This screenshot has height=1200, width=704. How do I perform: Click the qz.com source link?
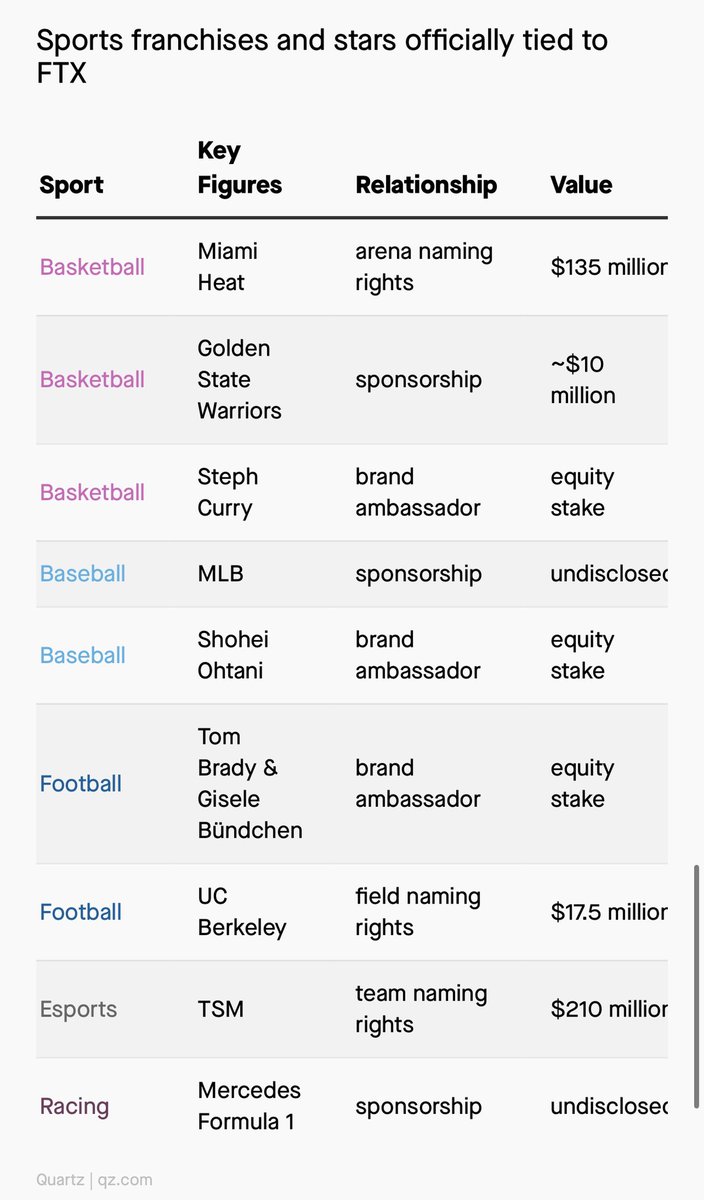(x=124, y=1180)
